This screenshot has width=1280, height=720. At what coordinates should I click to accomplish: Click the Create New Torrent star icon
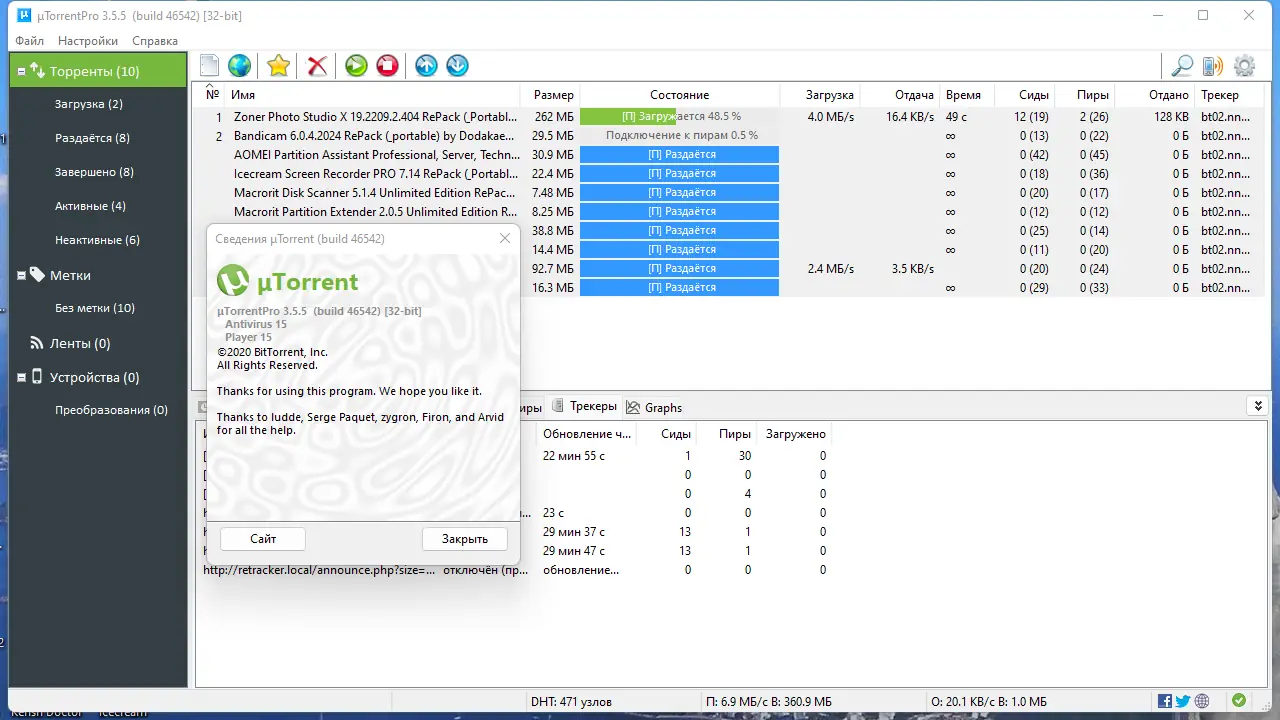pyautogui.click(x=278, y=66)
